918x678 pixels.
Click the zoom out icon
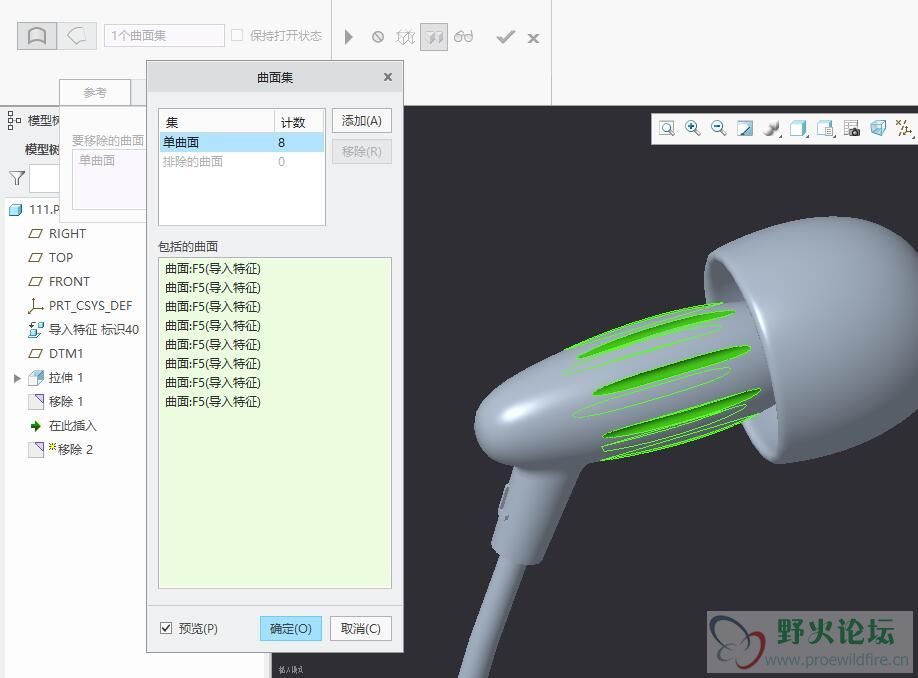point(718,128)
